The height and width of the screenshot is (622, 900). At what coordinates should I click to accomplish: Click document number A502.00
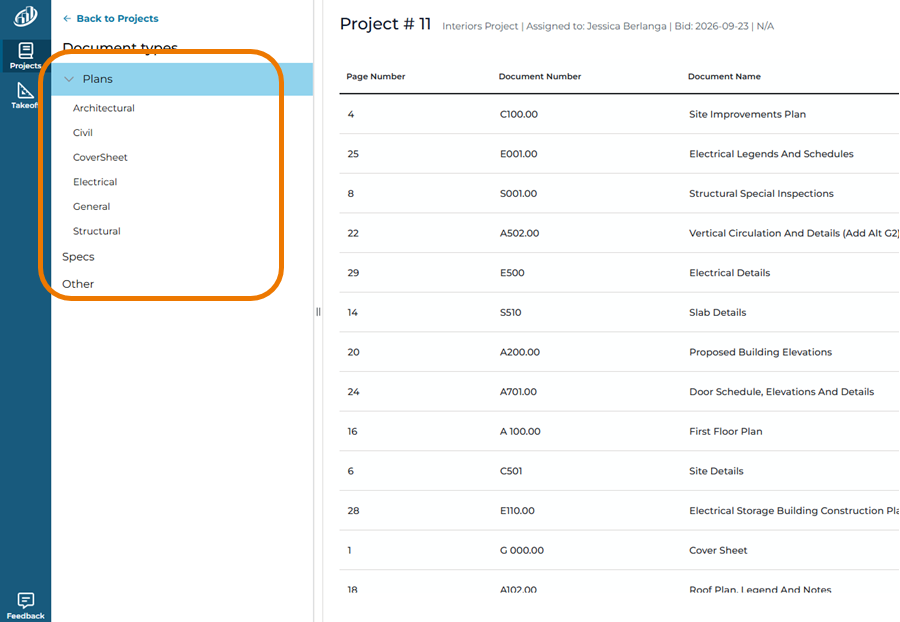pyautogui.click(x=519, y=233)
